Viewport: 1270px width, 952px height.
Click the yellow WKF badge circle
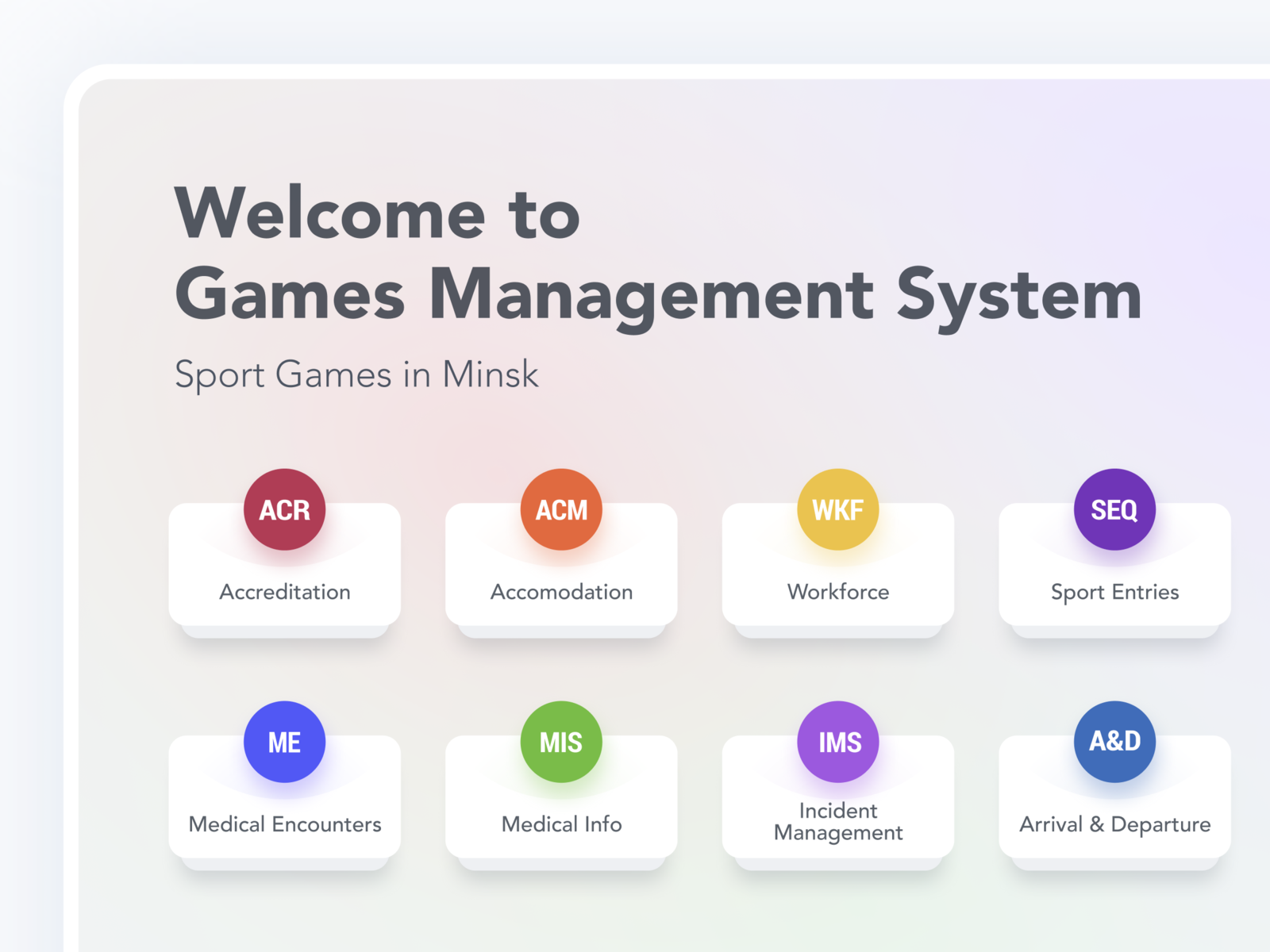pos(837,510)
